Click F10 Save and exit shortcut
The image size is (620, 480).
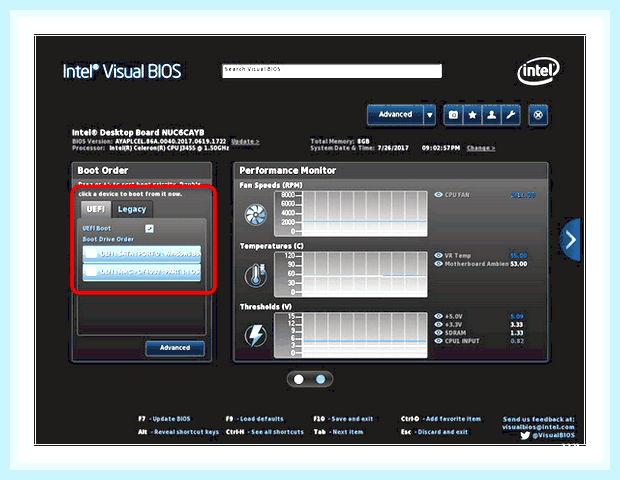point(343,419)
